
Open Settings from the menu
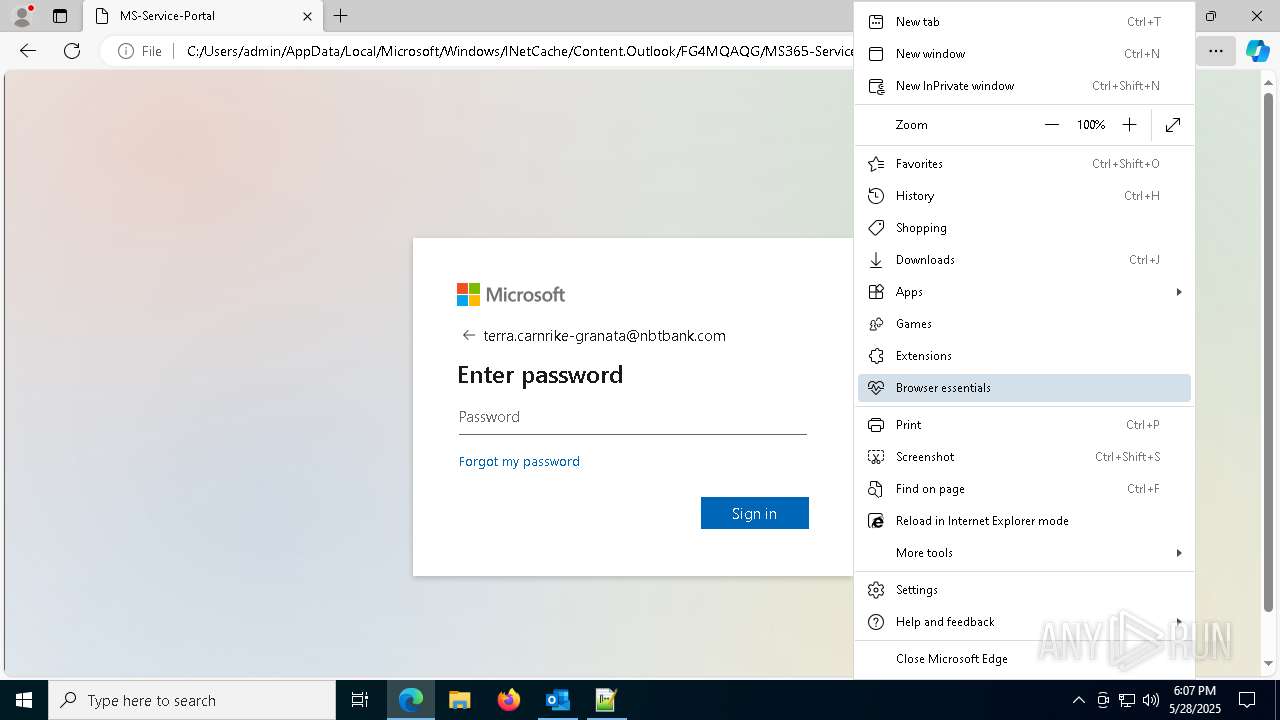click(1024, 590)
